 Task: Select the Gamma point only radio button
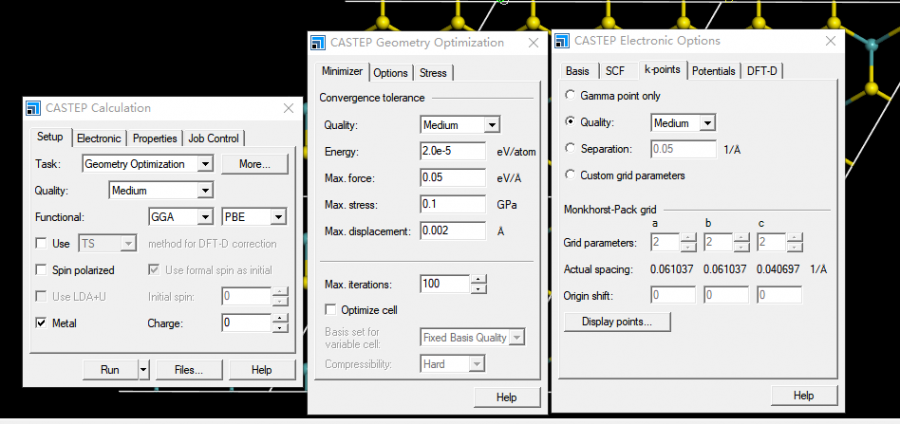[570, 96]
